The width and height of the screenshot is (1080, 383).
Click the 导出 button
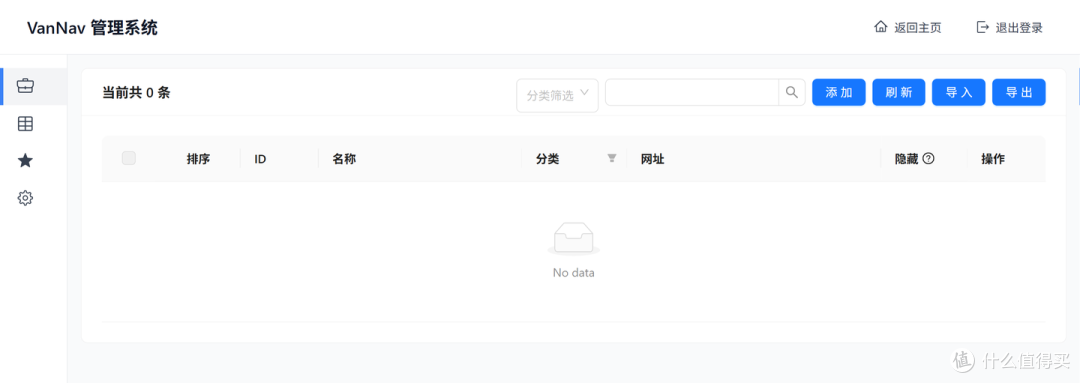pos(1019,92)
